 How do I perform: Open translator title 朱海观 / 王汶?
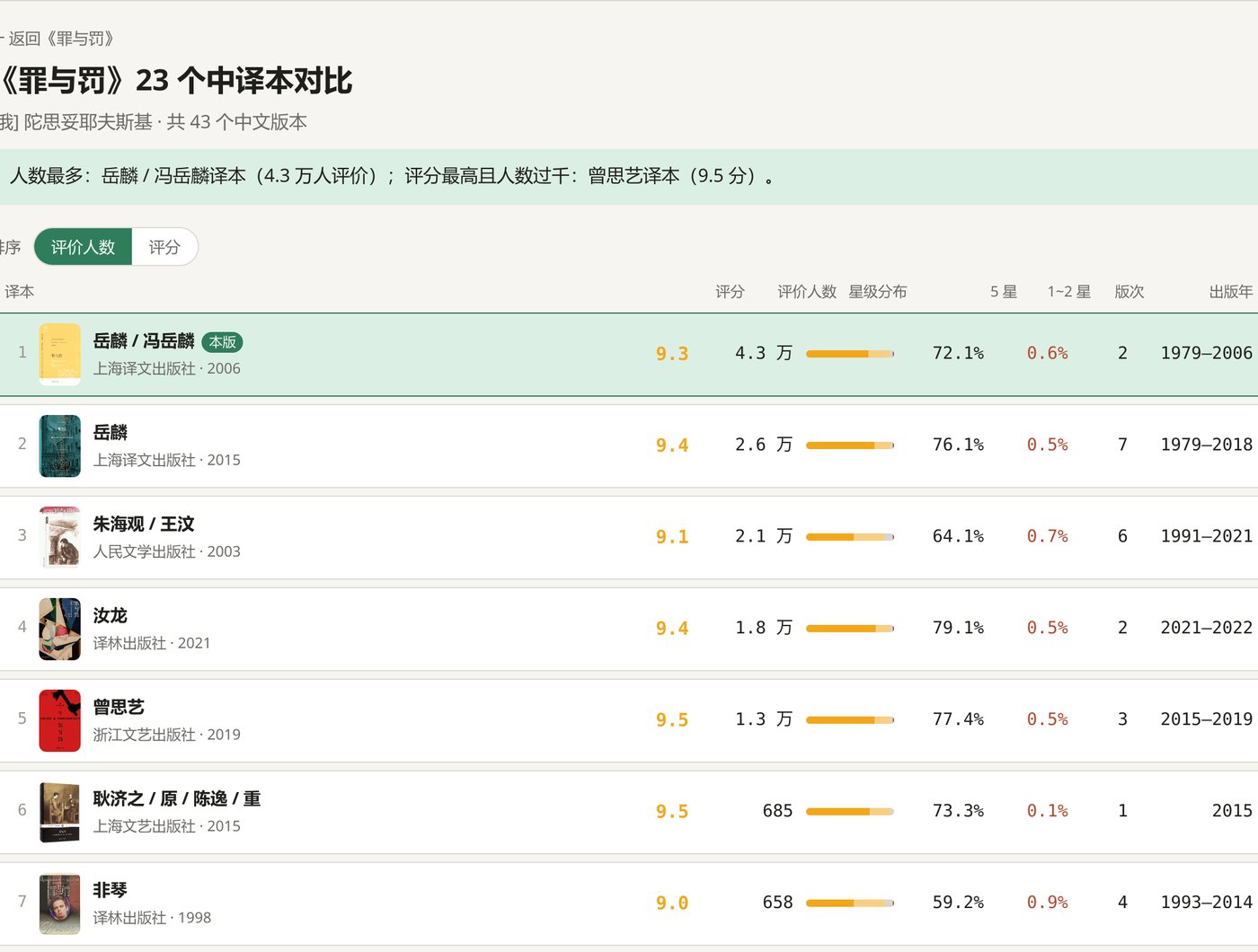point(144,524)
